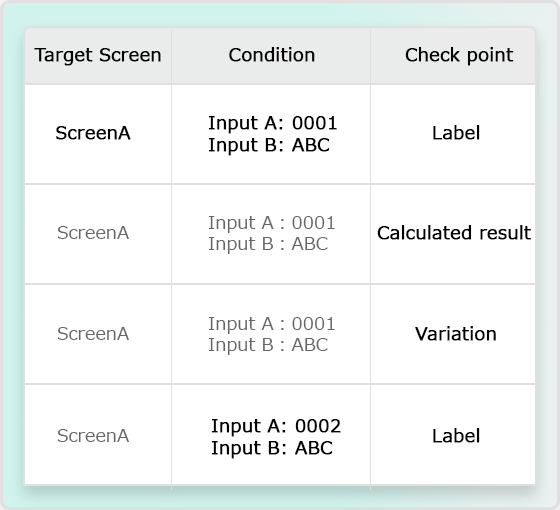Click grayed 'Input A : 0001' in Variation row

click(x=272, y=324)
